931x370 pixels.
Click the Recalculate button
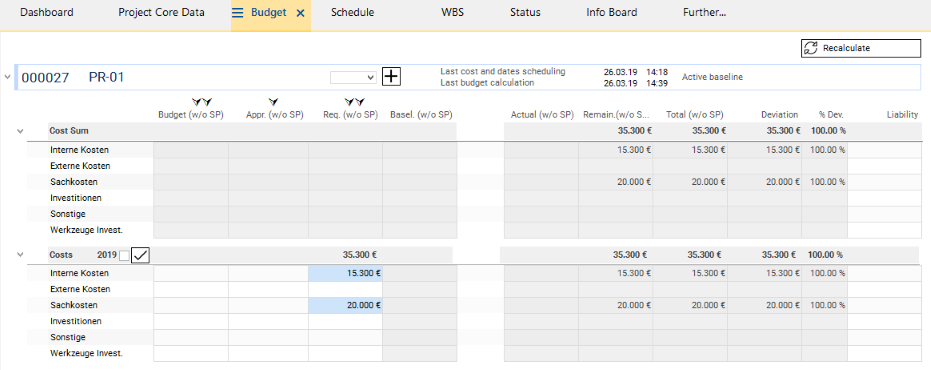pos(860,48)
